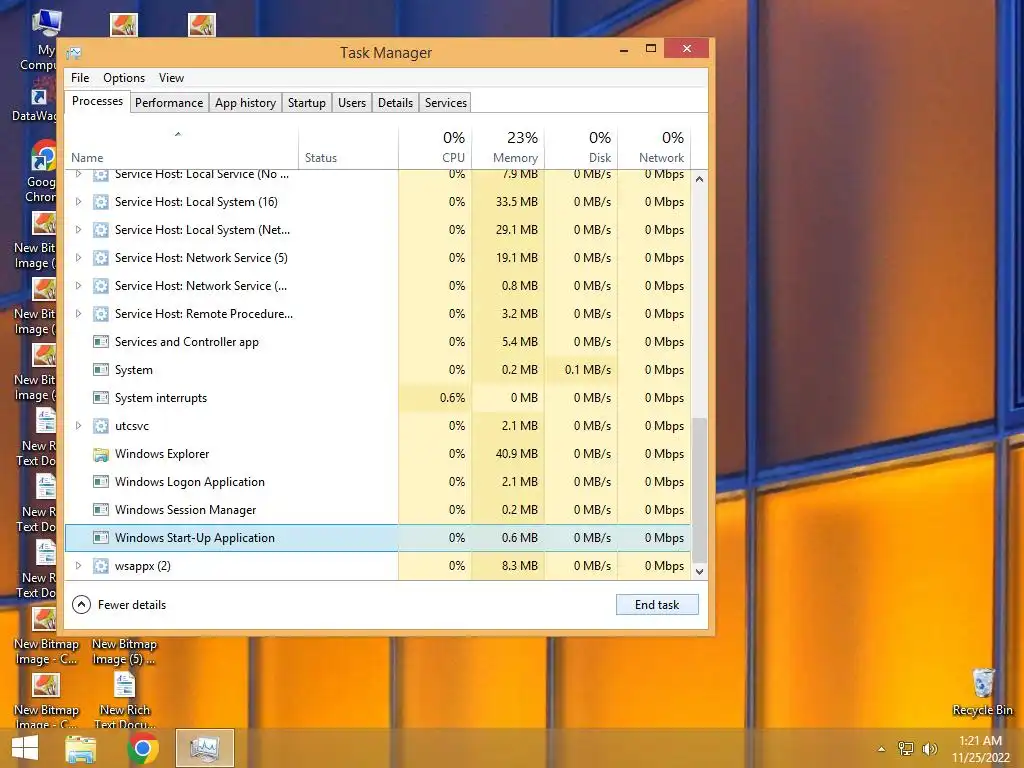The width and height of the screenshot is (1024, 768).
Task: Collapse view with Fewer details arrow
Action: [x=81, y=605]
